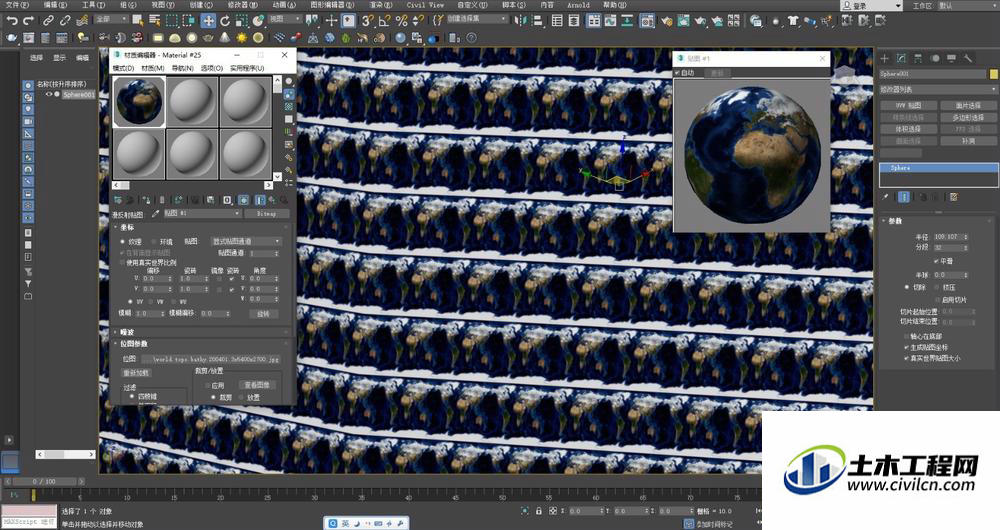Click the UVW 贴图 modifier button
This screenshot has width=1000, height=530.
point(908,106)
